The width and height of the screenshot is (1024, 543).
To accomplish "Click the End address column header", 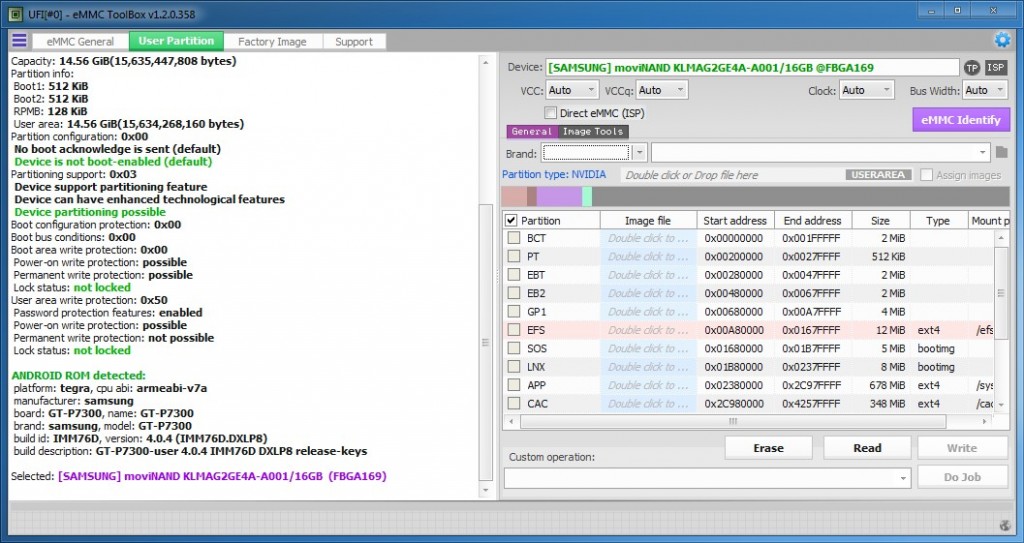I will pos(812,221).
